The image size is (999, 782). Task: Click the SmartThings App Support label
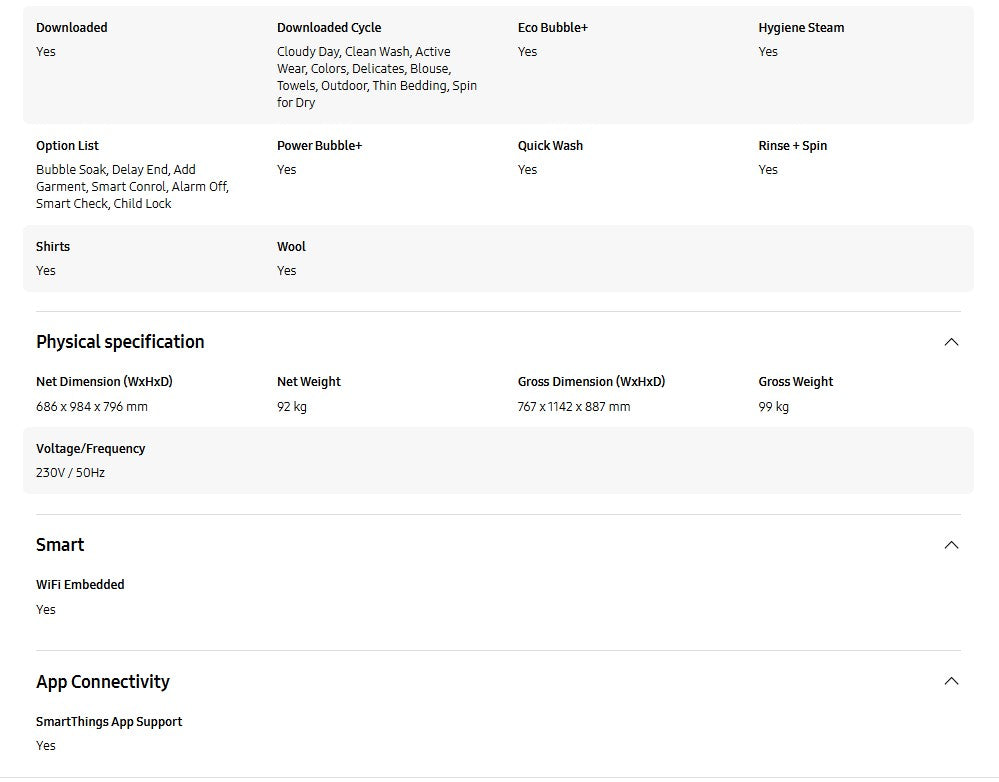109,722
